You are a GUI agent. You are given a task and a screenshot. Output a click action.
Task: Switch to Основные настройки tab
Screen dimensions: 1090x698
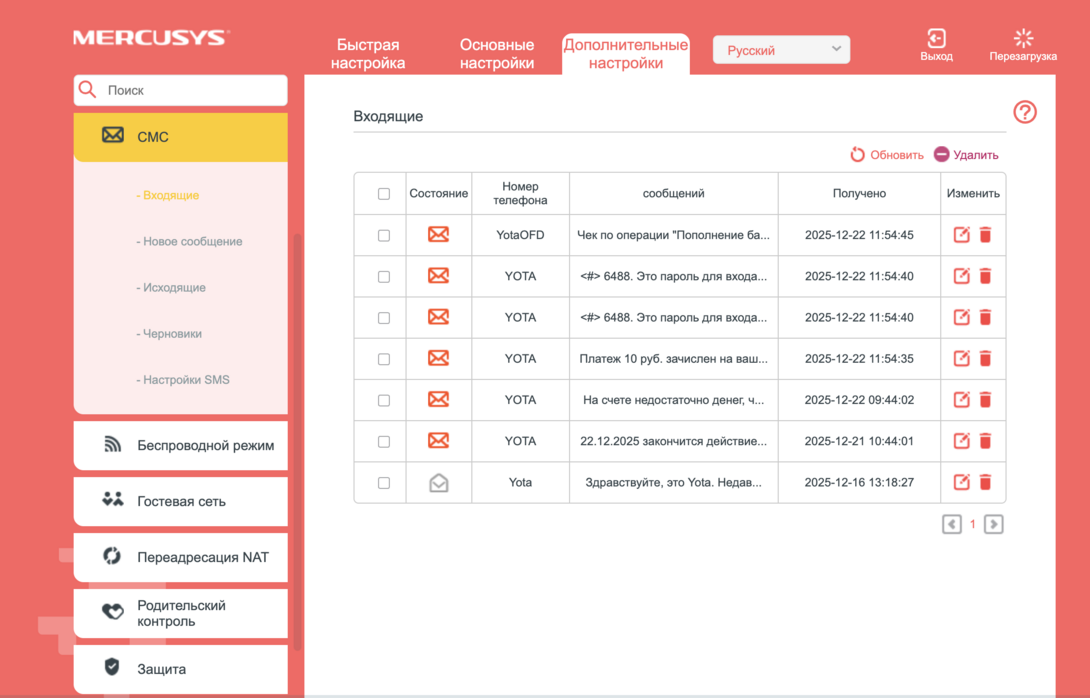pyautogui.click(x=496, y=54)
